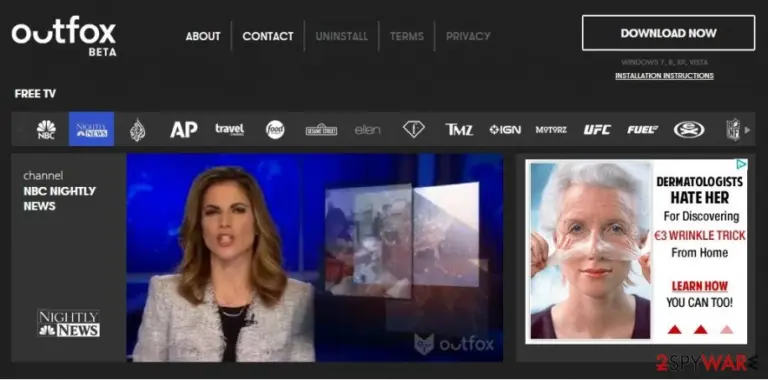
Task: Choose the TMZ channel
Action: [459, 130]
